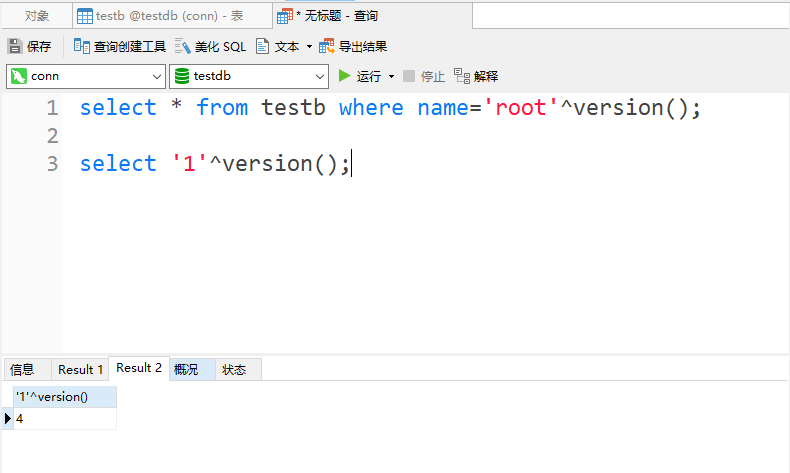Open the 状态 tab

(234, 369)
